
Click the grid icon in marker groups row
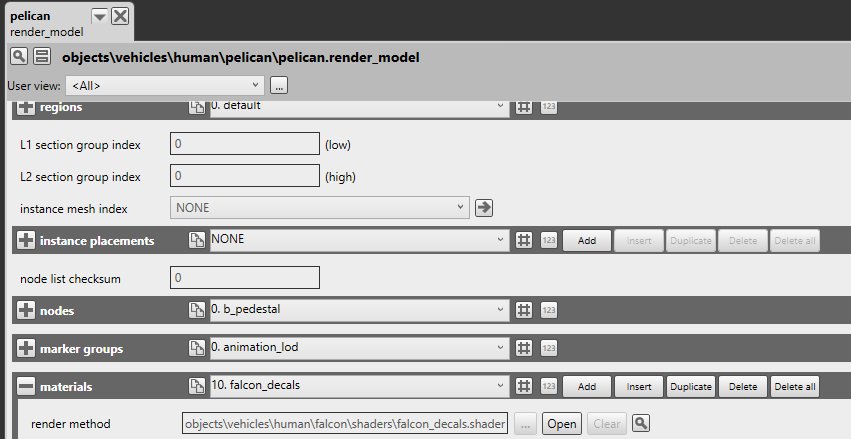[523, 348]
